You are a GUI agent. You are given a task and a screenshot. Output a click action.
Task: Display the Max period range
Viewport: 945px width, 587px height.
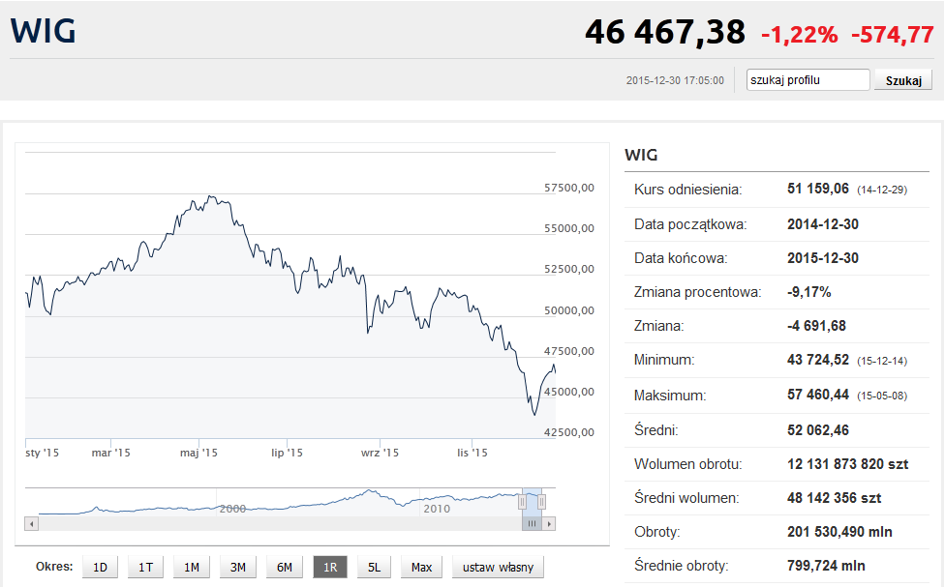(x=421, y=567)
